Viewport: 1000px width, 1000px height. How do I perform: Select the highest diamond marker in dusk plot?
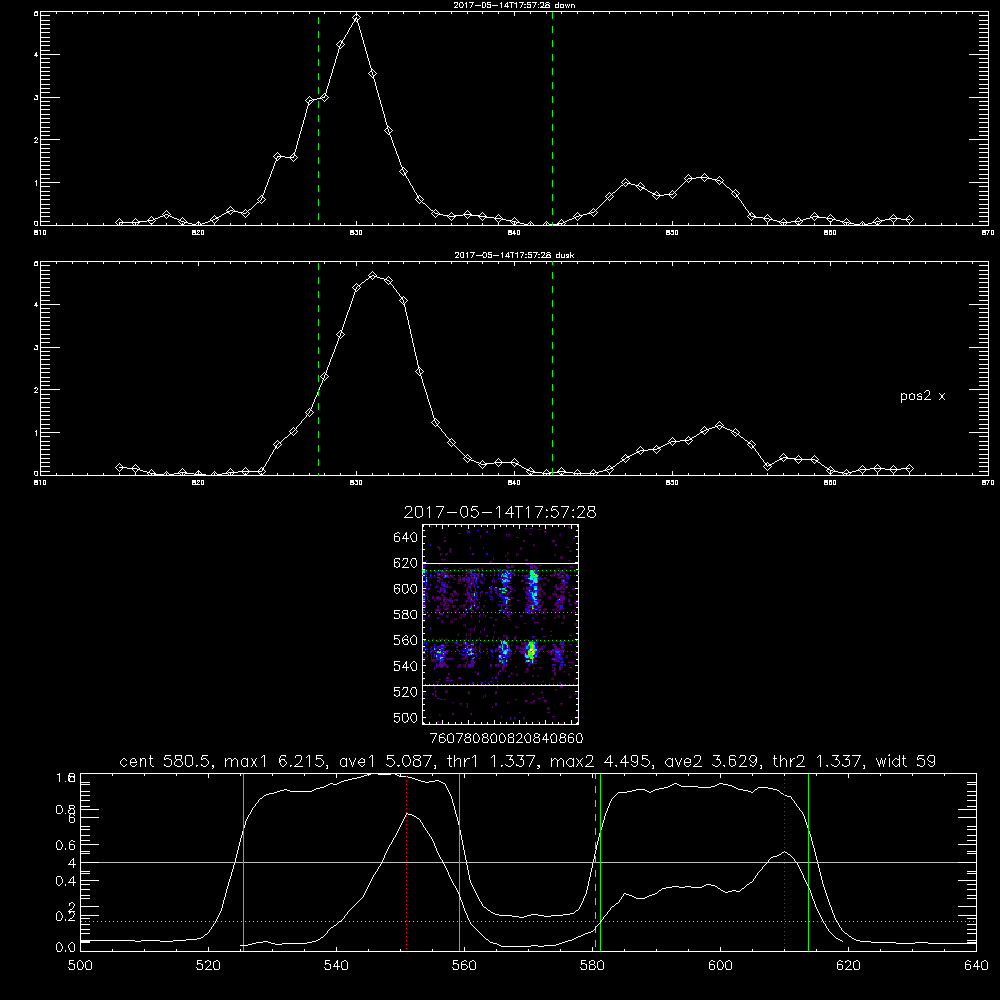pyautogui.click(x=373, y=276)
